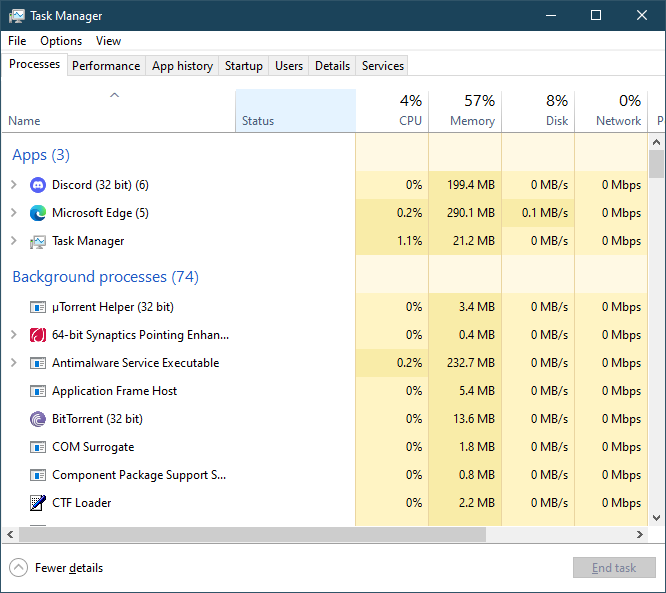The image size is (666, 593).
Task: Click the Task Manager process icon
Action: coord(38,241)
